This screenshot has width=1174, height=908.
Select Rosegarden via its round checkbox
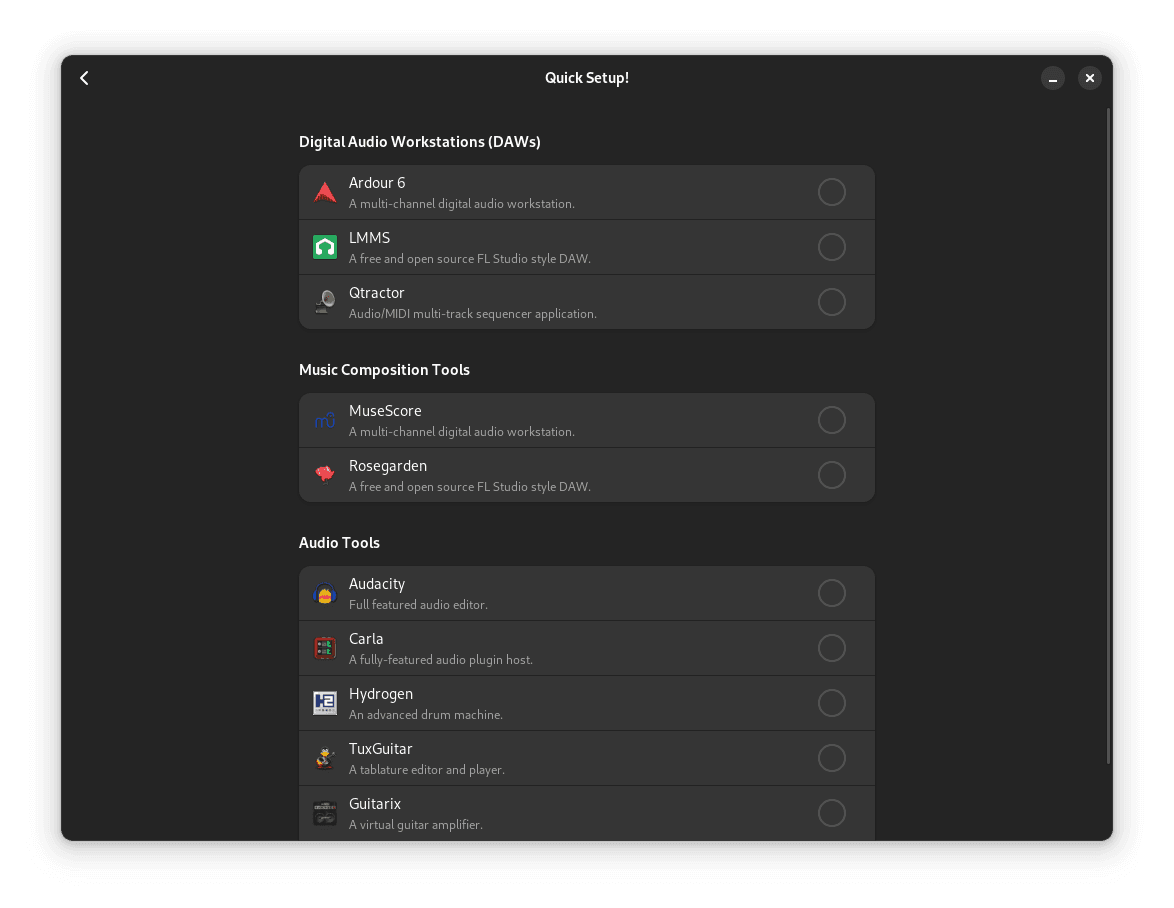click(832, 475)
